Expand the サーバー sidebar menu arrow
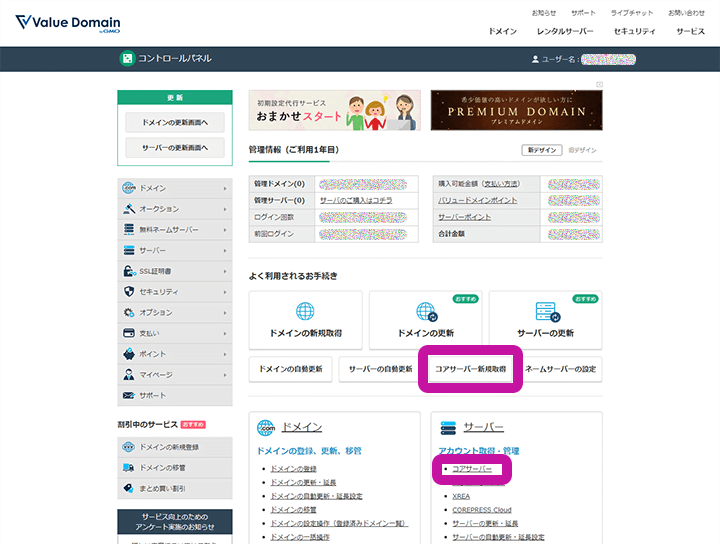 (x=225, y=250)
